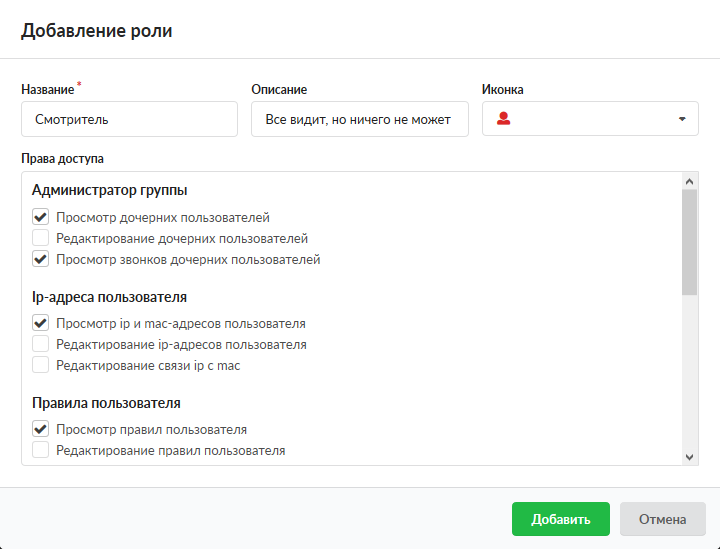This screenshot has width=720, height=549.
Task: Uncheck Просмотр дочерних пользователей checkbox
Action: [41, 217]
